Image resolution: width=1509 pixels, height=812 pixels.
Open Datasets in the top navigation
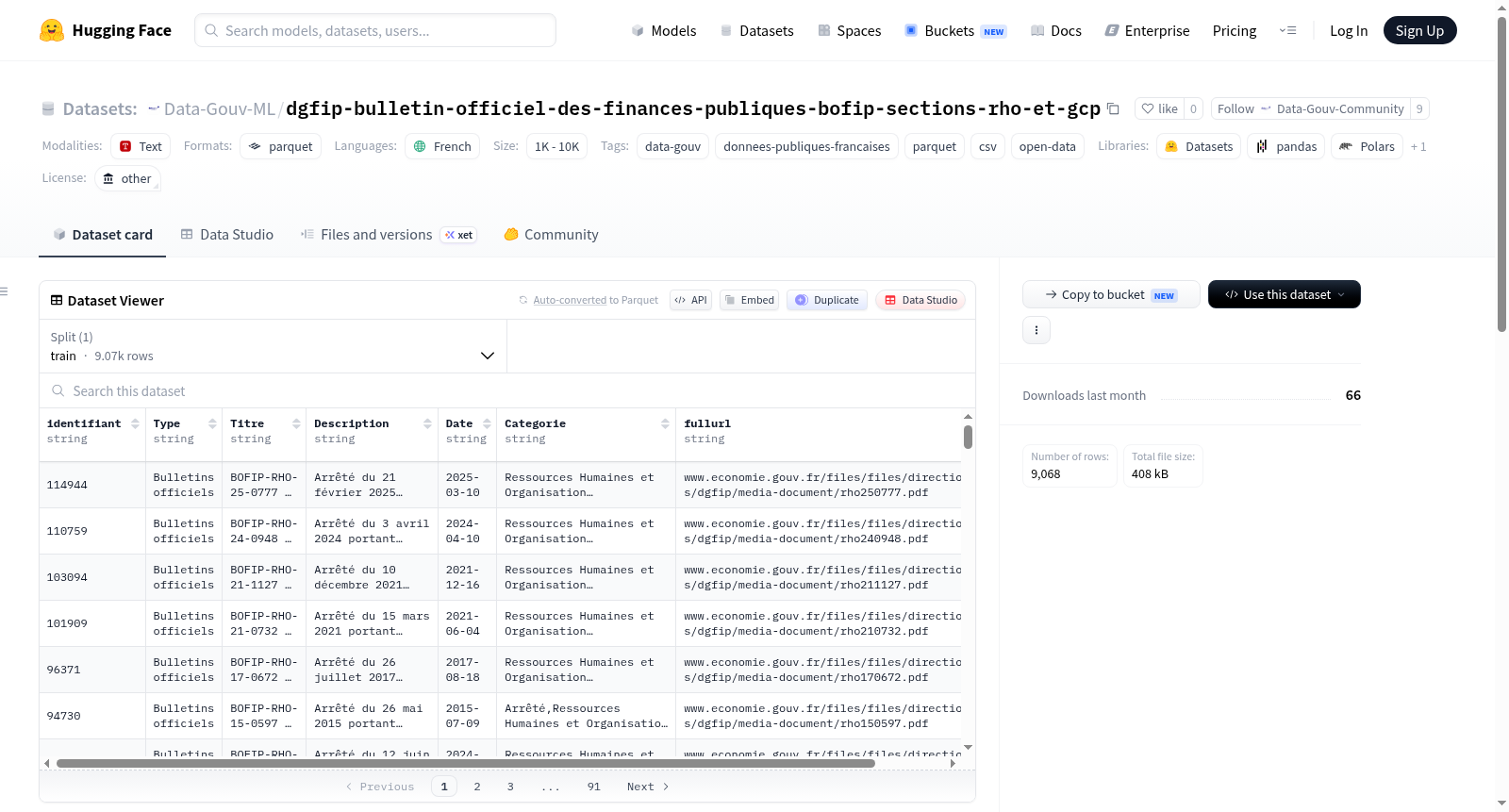click(756, 30)
